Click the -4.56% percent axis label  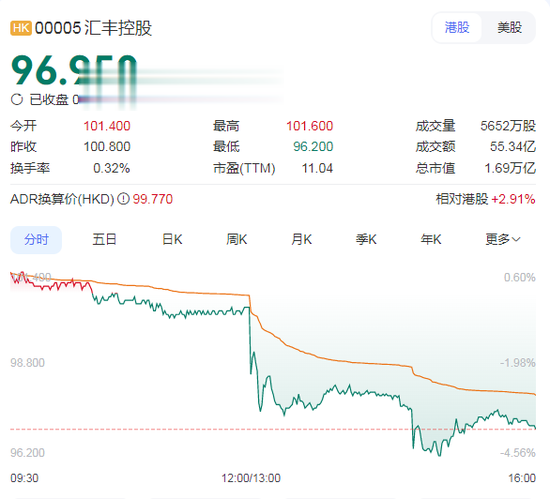pos(518,453)
